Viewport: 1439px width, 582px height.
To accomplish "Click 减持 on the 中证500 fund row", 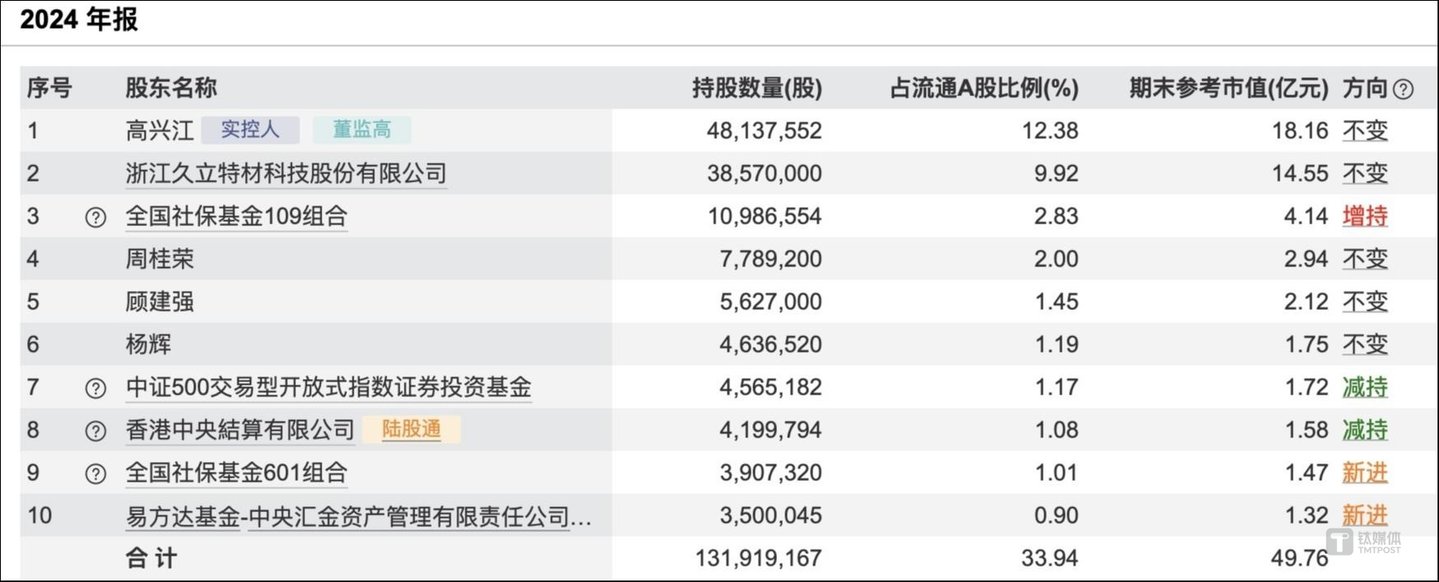I will pos(1366,387).
